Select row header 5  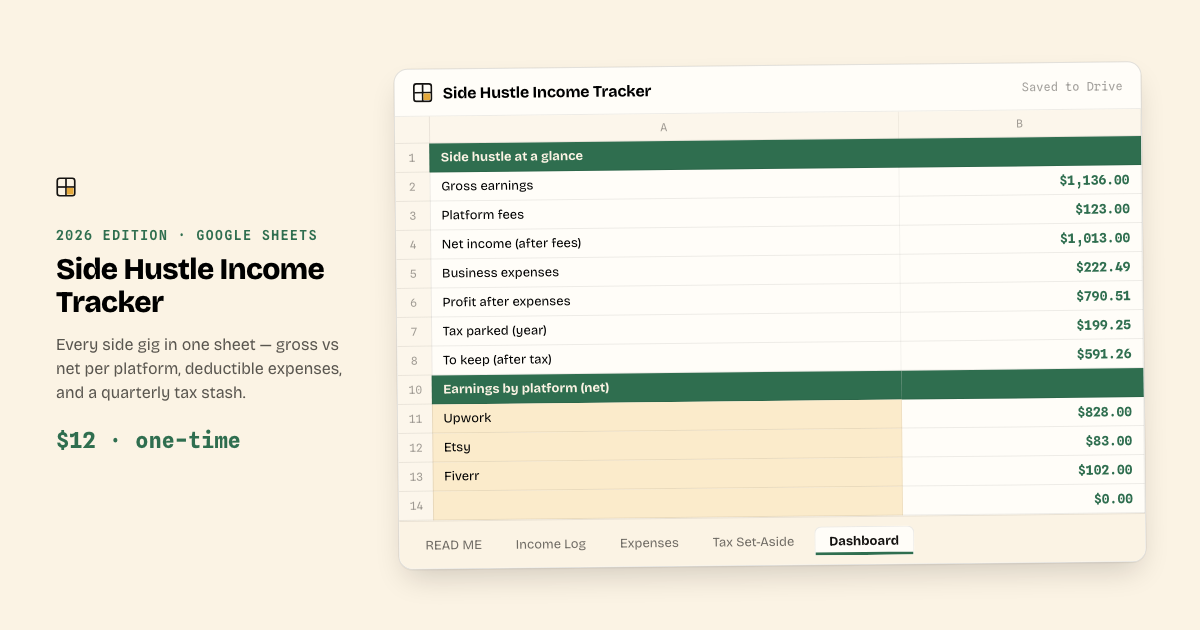[x=413, y=274]
